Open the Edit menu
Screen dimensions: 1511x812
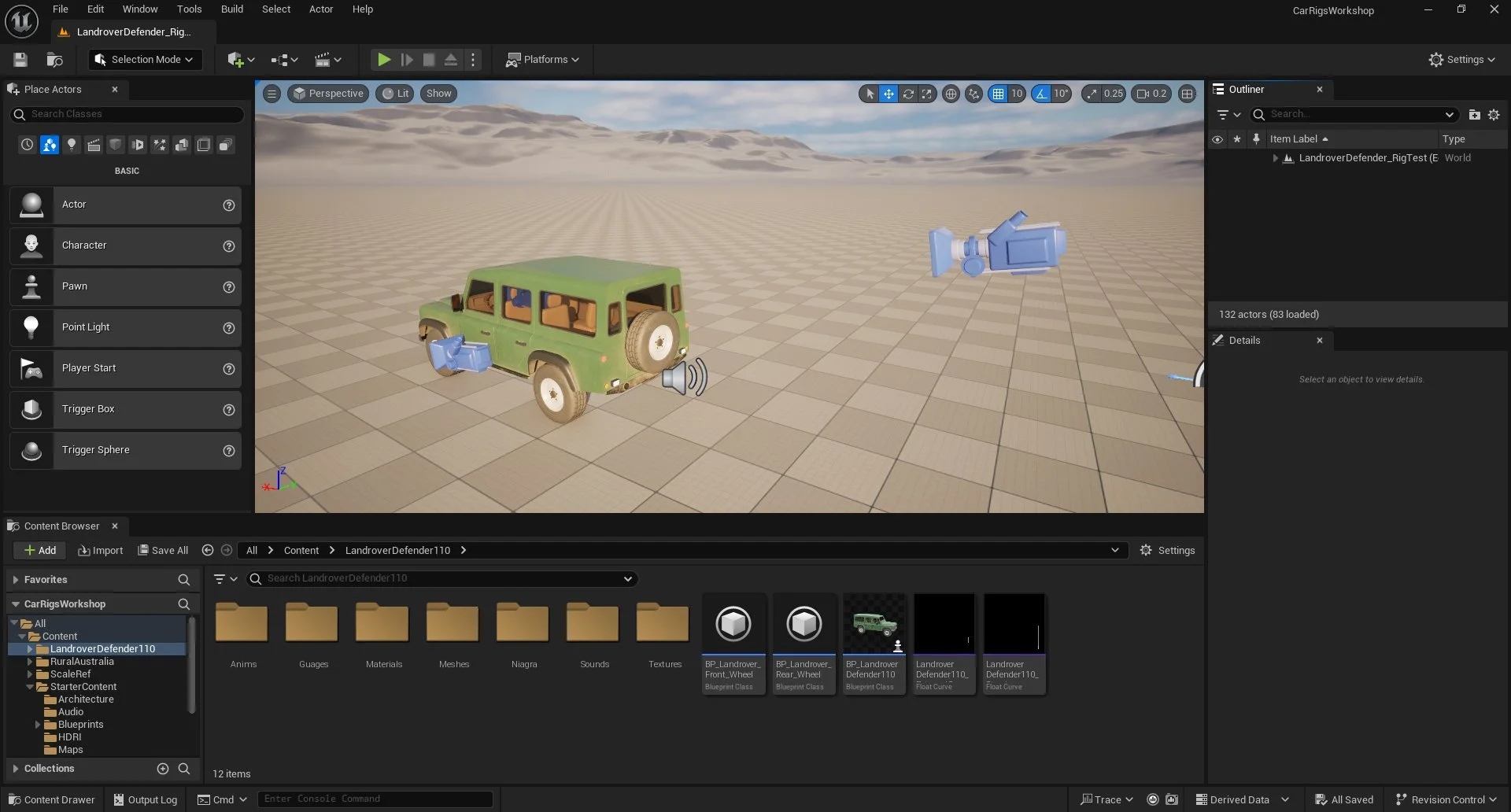coord(95,9)
